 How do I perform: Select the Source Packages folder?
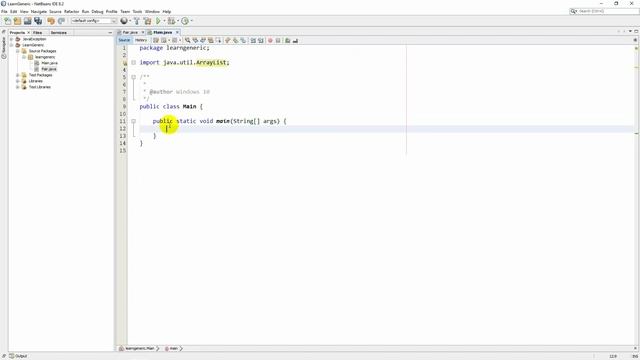(42, 51)
